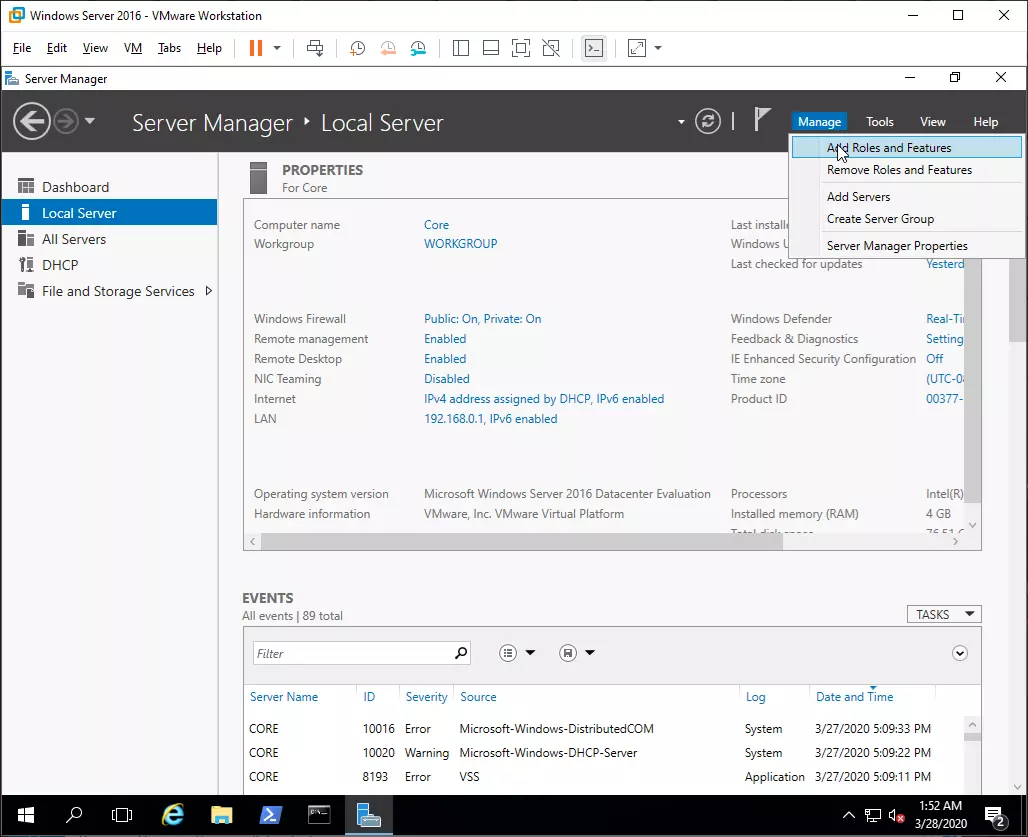Image resolution: width=1028 pixels, height=837 pixels.
Task: Click the back navigation arrow
Action: (32, 122)
